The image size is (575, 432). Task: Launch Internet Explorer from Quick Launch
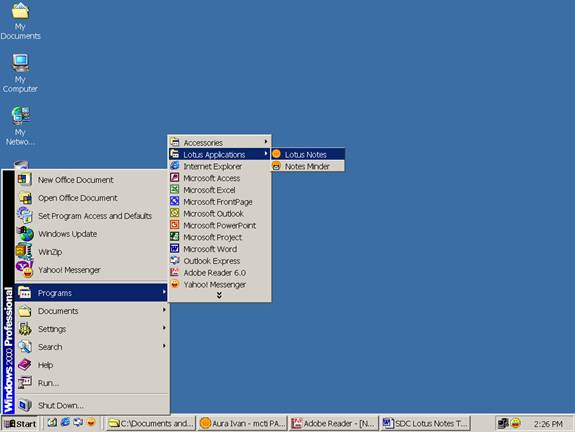(x=65, y=423)
